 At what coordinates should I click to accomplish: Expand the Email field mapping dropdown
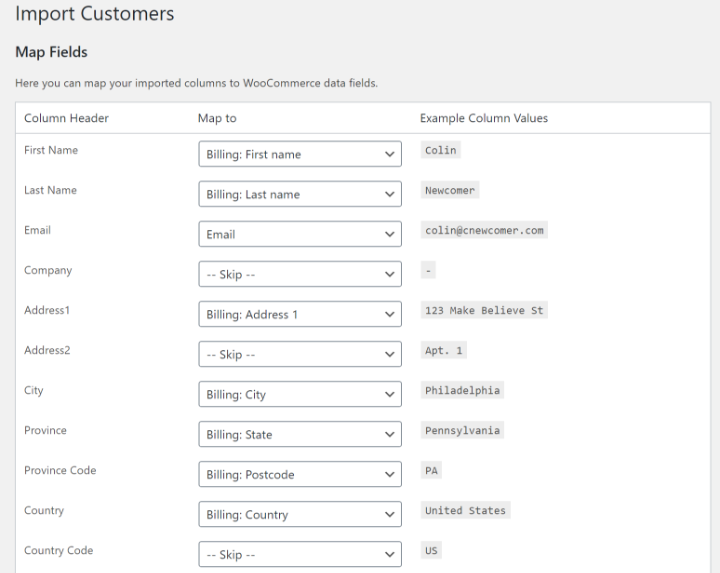(300, 234)
